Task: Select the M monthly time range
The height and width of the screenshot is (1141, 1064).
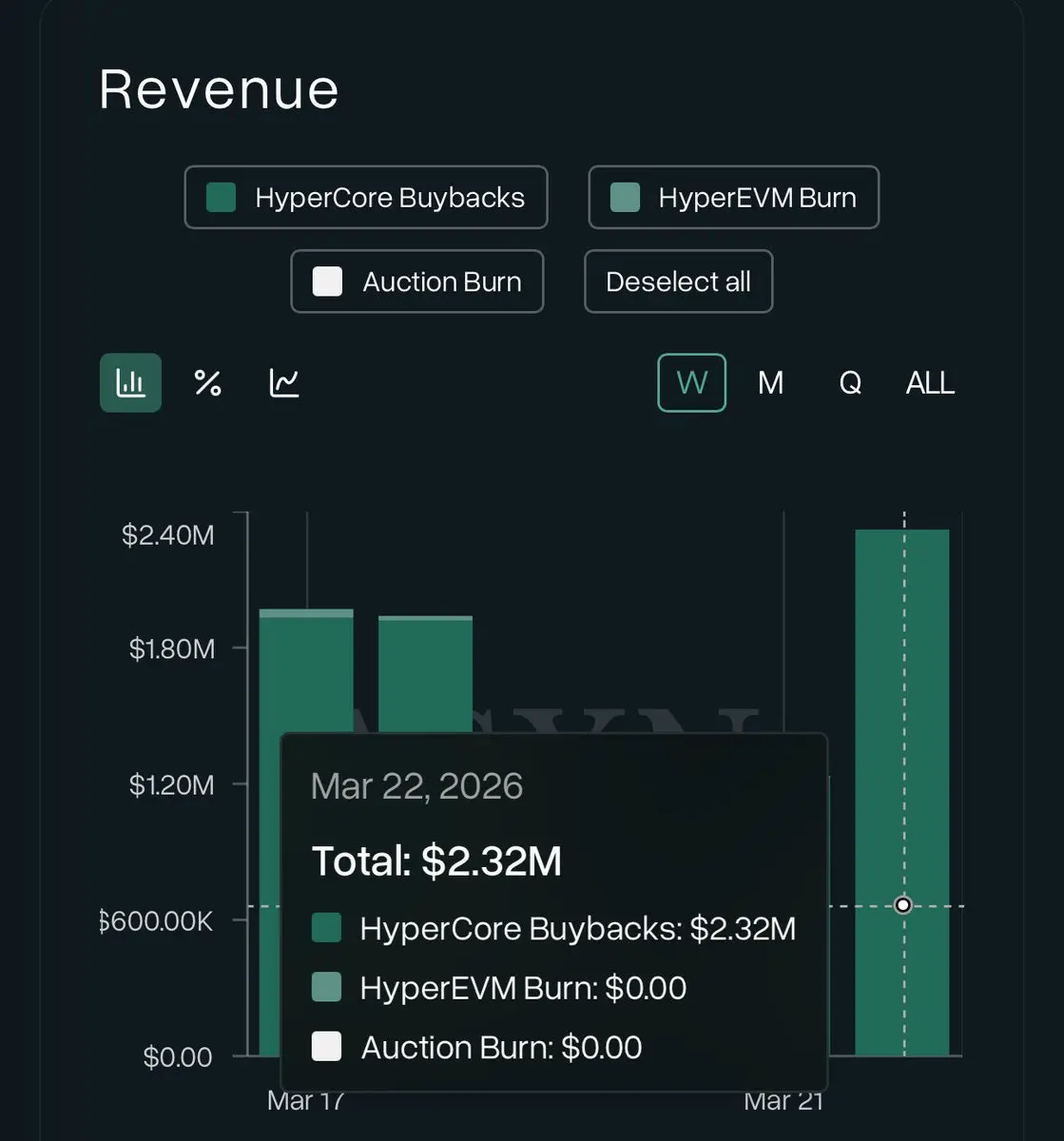Action: (x=770, y=383)
